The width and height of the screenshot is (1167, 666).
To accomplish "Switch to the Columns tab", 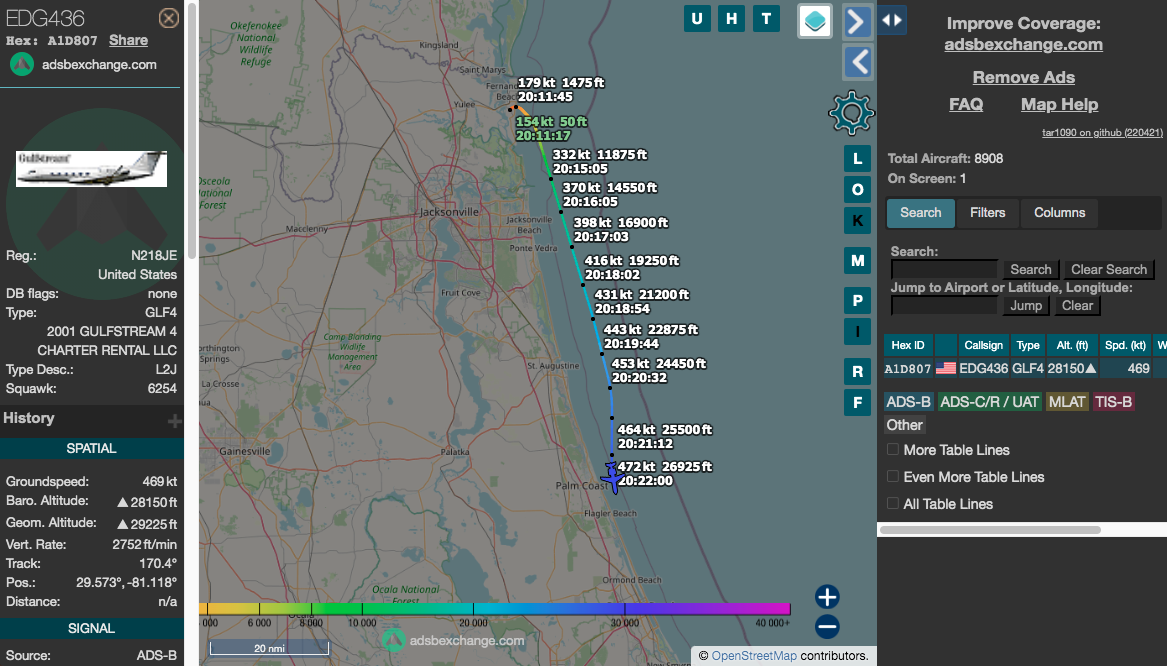I will tap(1059, 213).
